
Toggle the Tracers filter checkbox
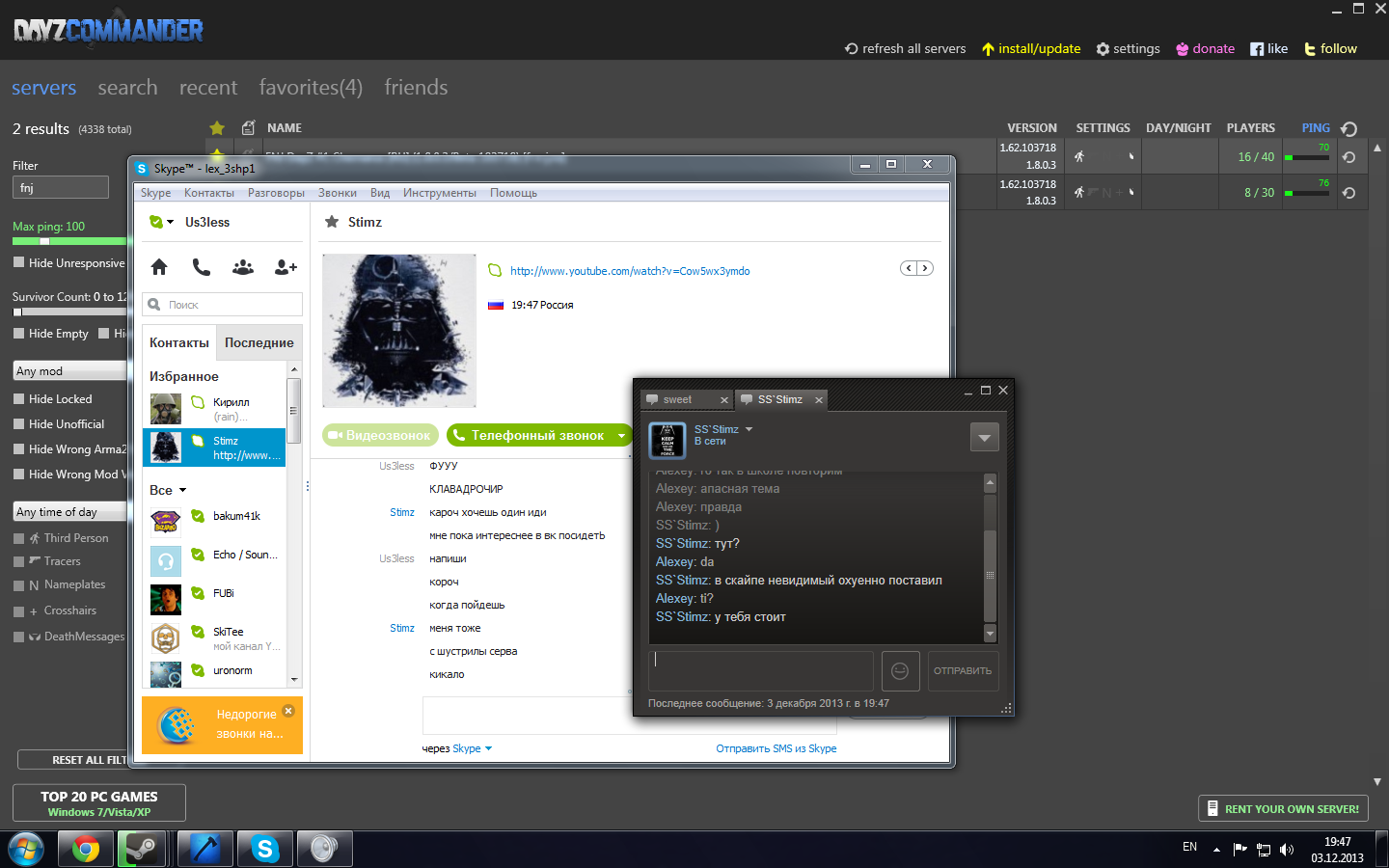pyautogui.click(x=18, y=561)
